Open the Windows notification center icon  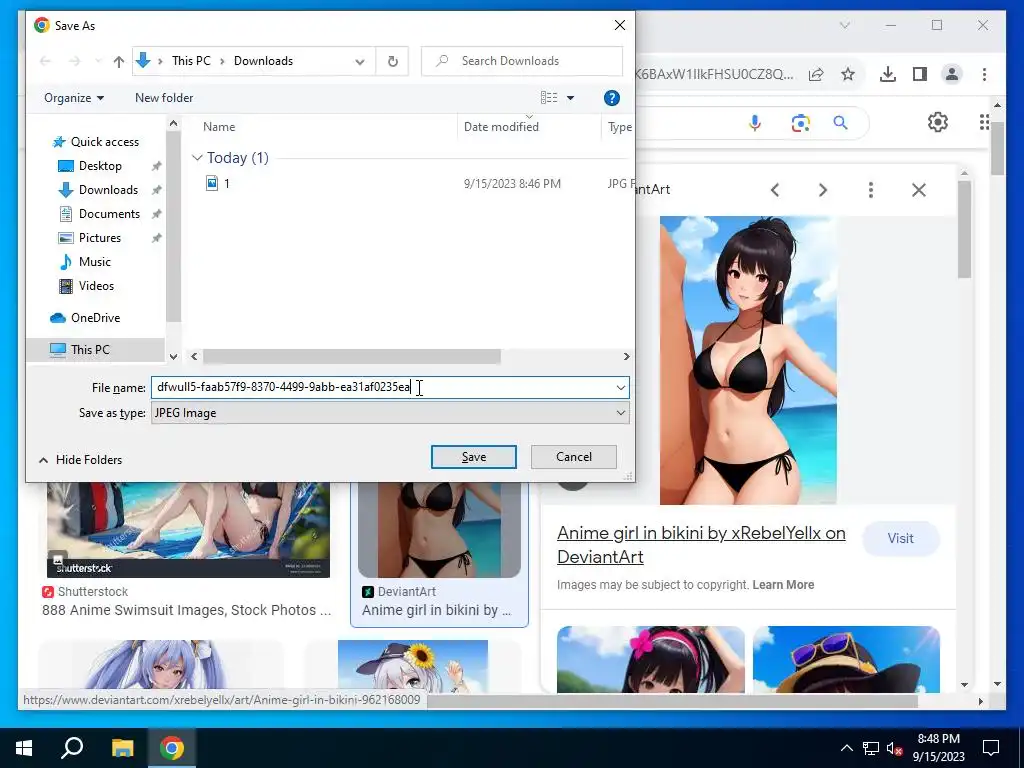pos(991,748)
